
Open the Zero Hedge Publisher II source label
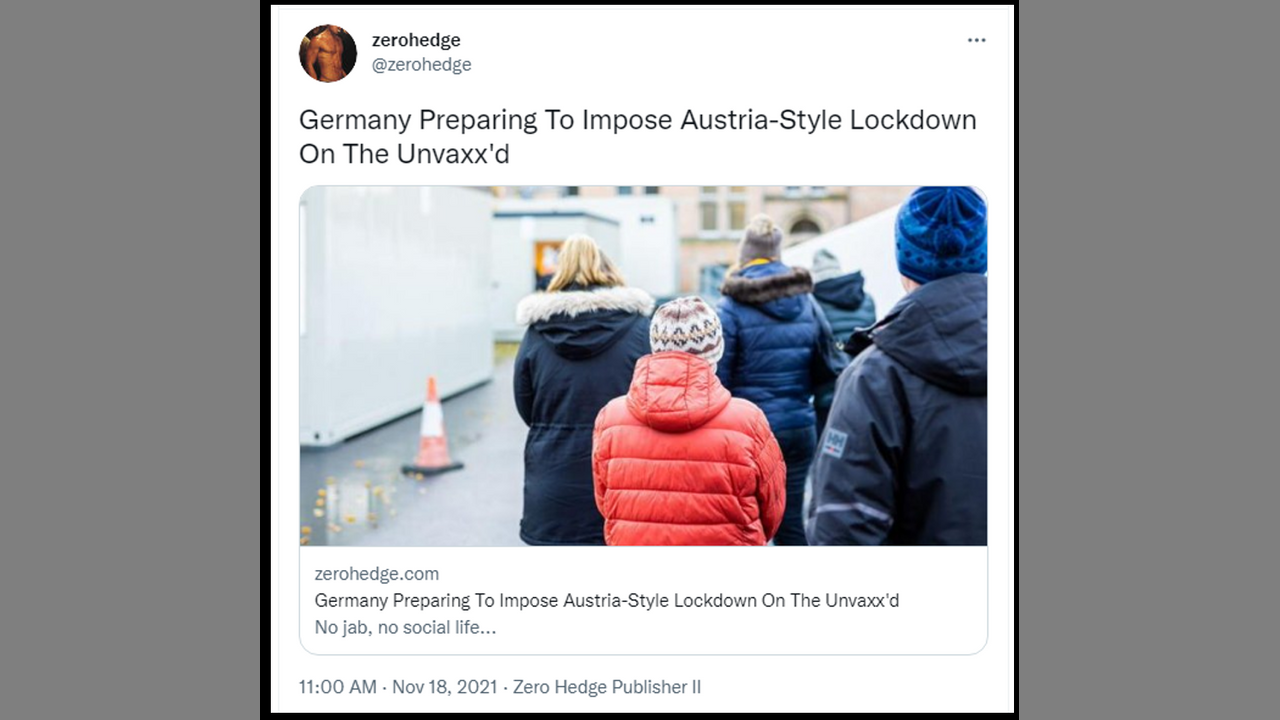click(x=607, y=687)
